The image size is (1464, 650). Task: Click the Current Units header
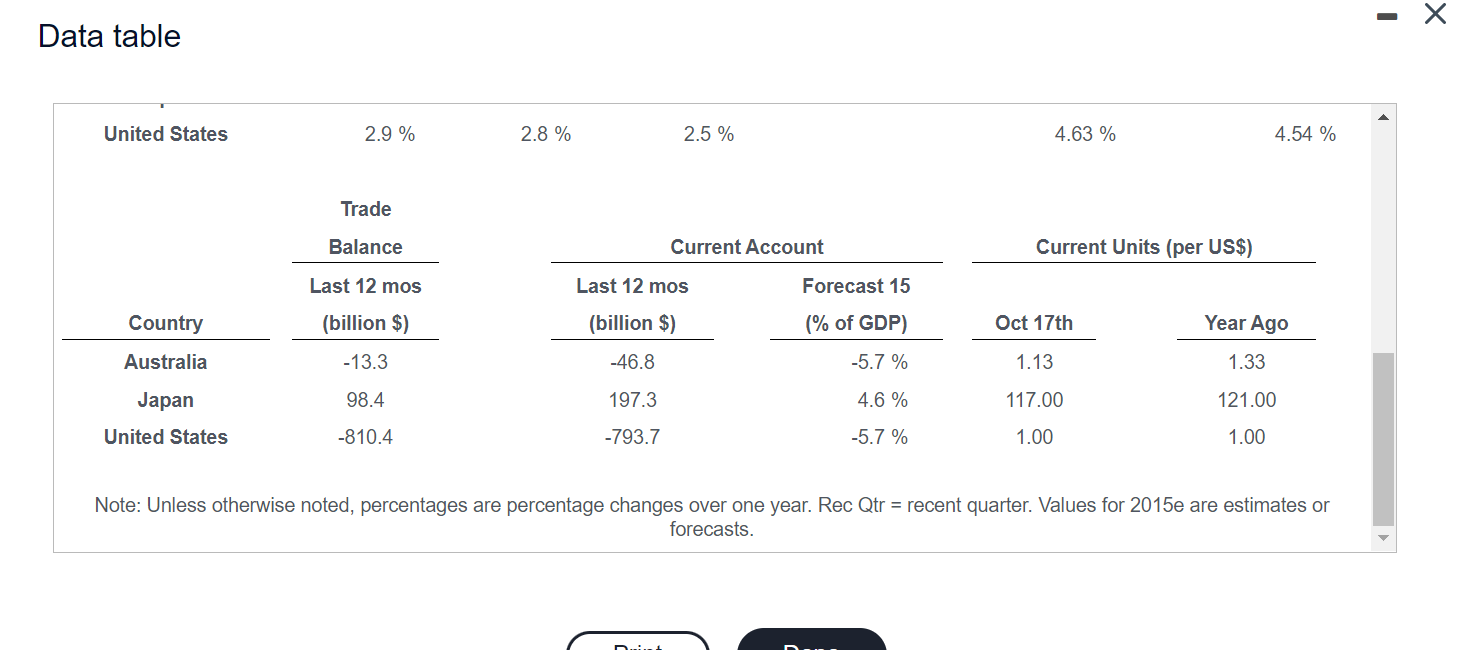point(1143,247)
